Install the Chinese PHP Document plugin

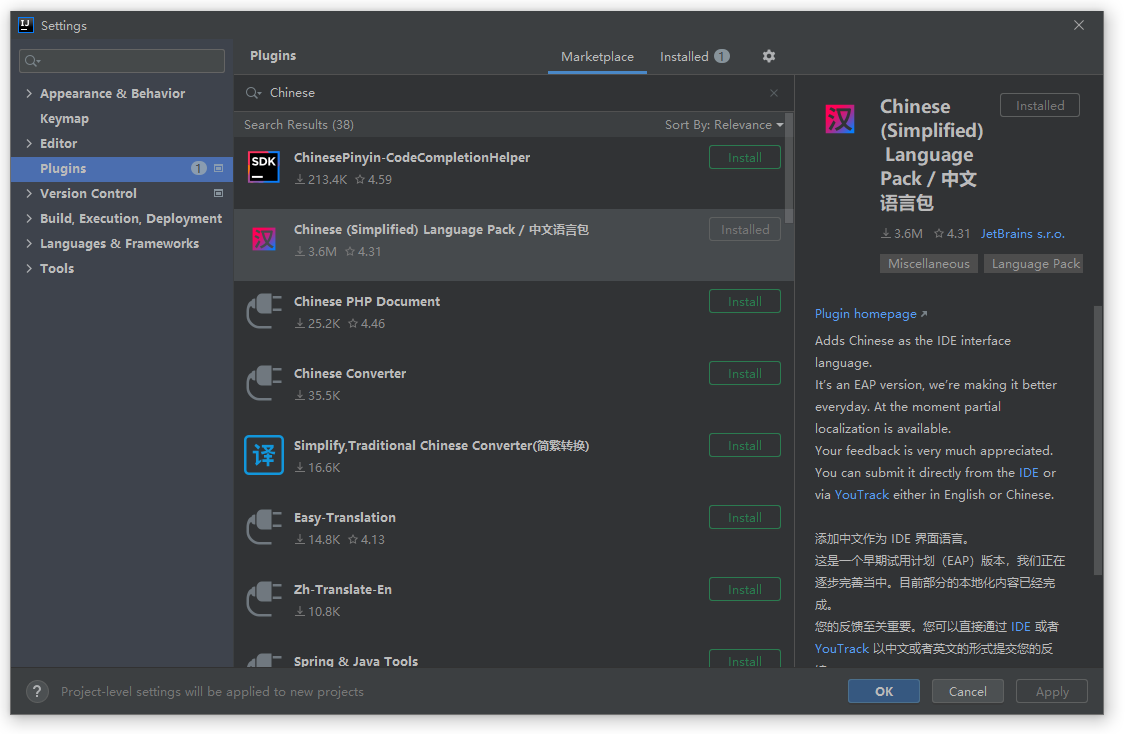744,302
